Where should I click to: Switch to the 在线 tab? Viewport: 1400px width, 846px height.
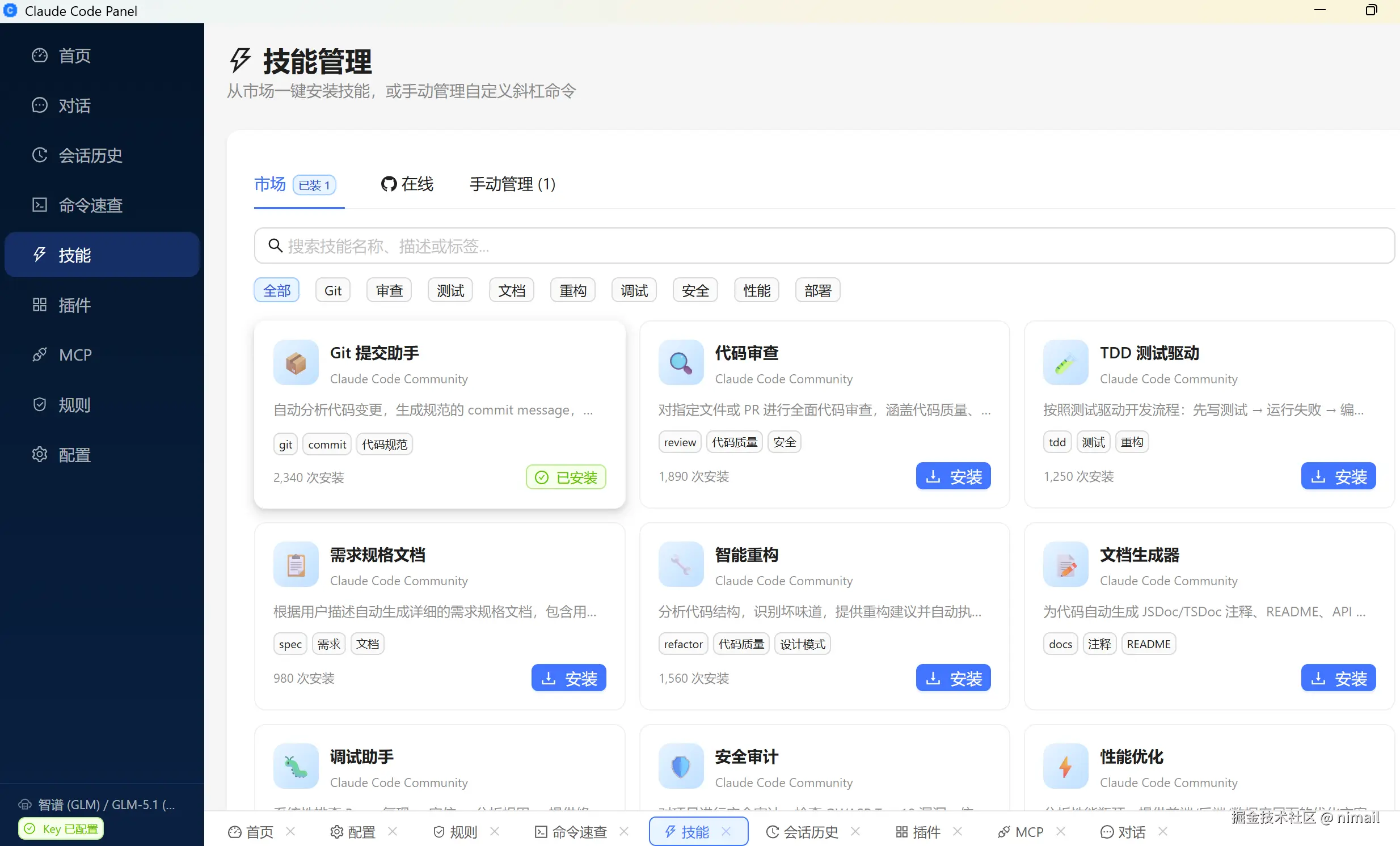[x=407, y=184]
